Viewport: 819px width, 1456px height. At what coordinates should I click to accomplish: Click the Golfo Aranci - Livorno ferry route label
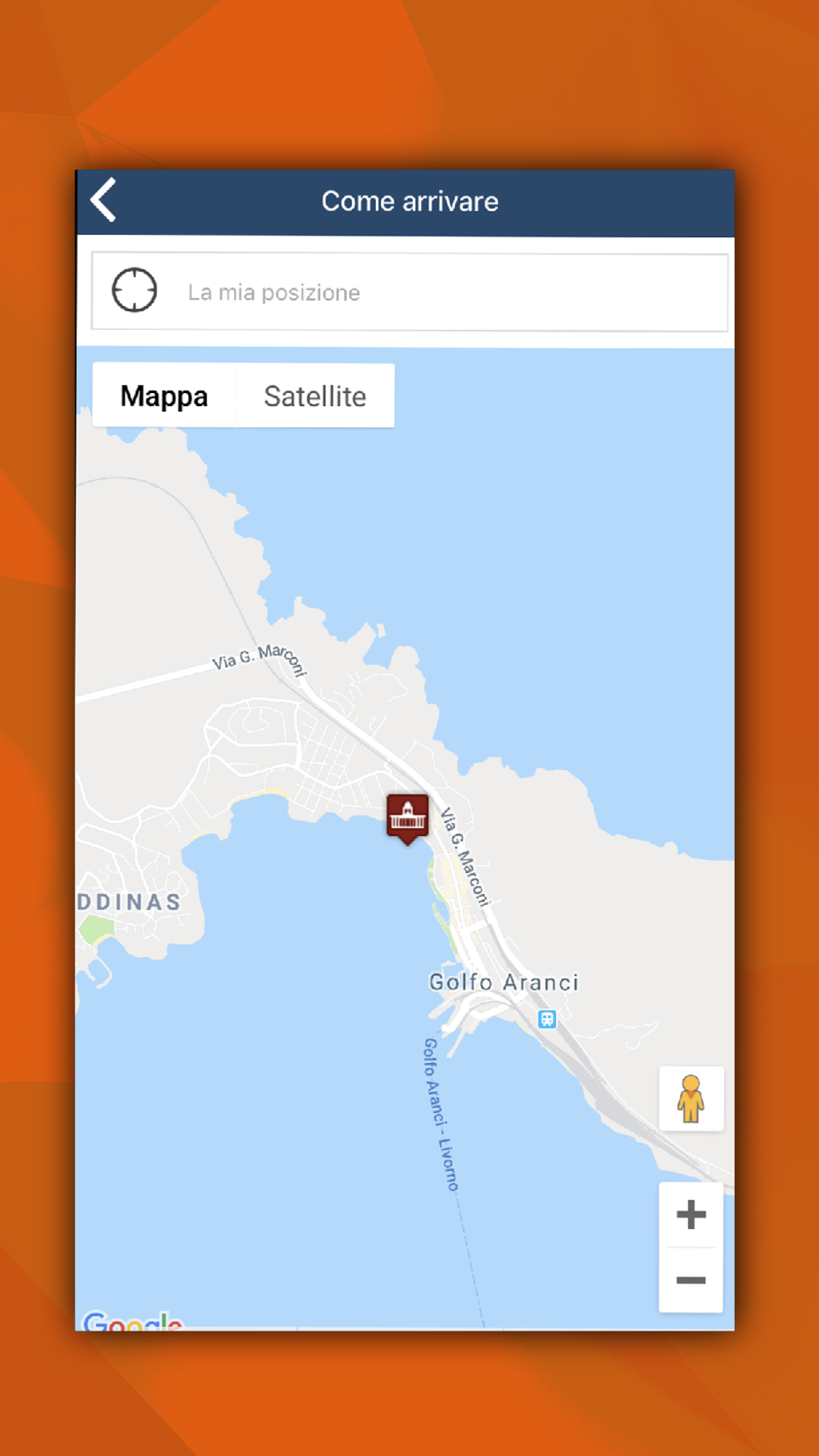pyautogui.click(x=441, y=1115)
